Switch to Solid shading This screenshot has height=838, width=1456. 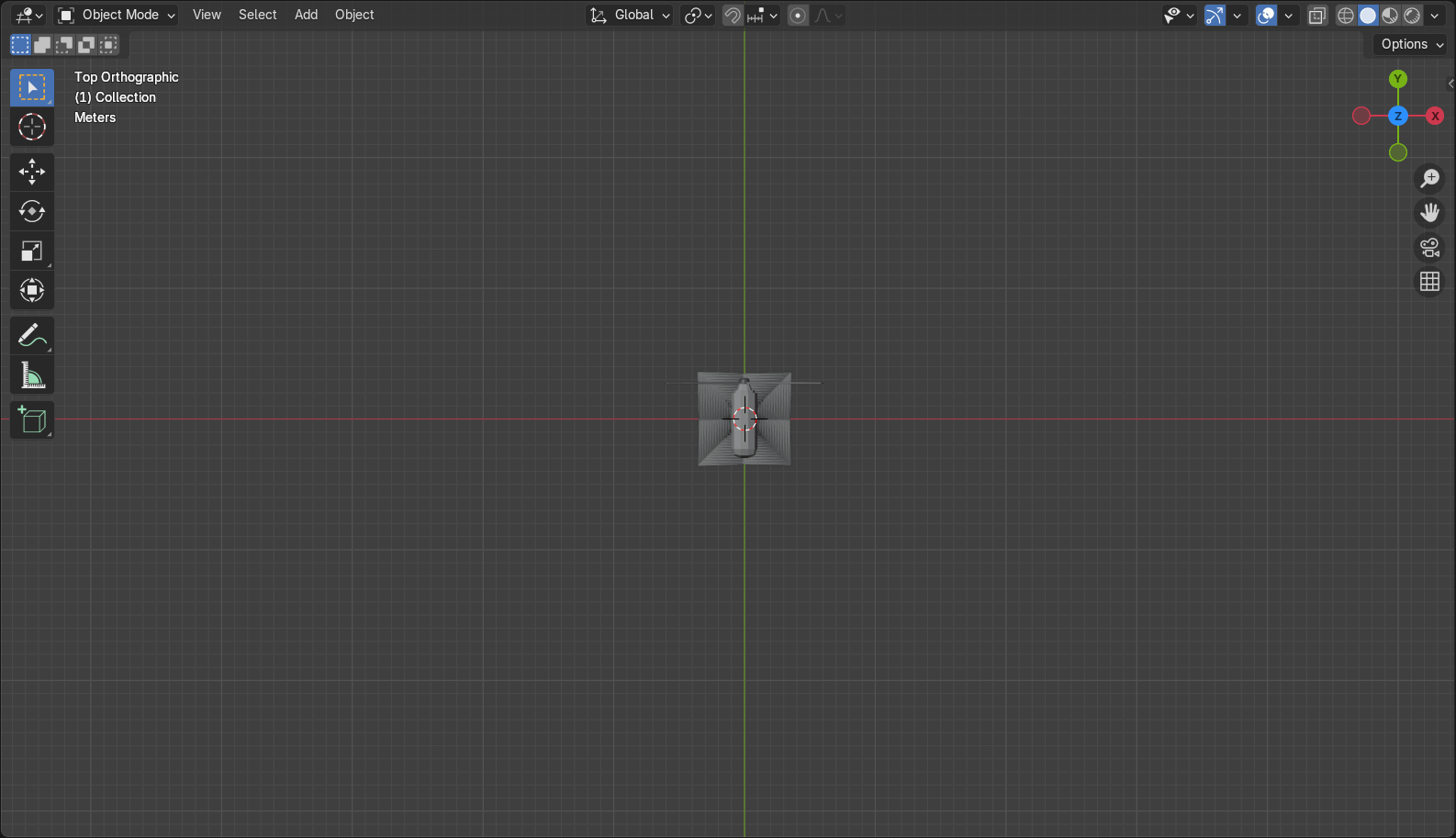[x=1368, y=16]
